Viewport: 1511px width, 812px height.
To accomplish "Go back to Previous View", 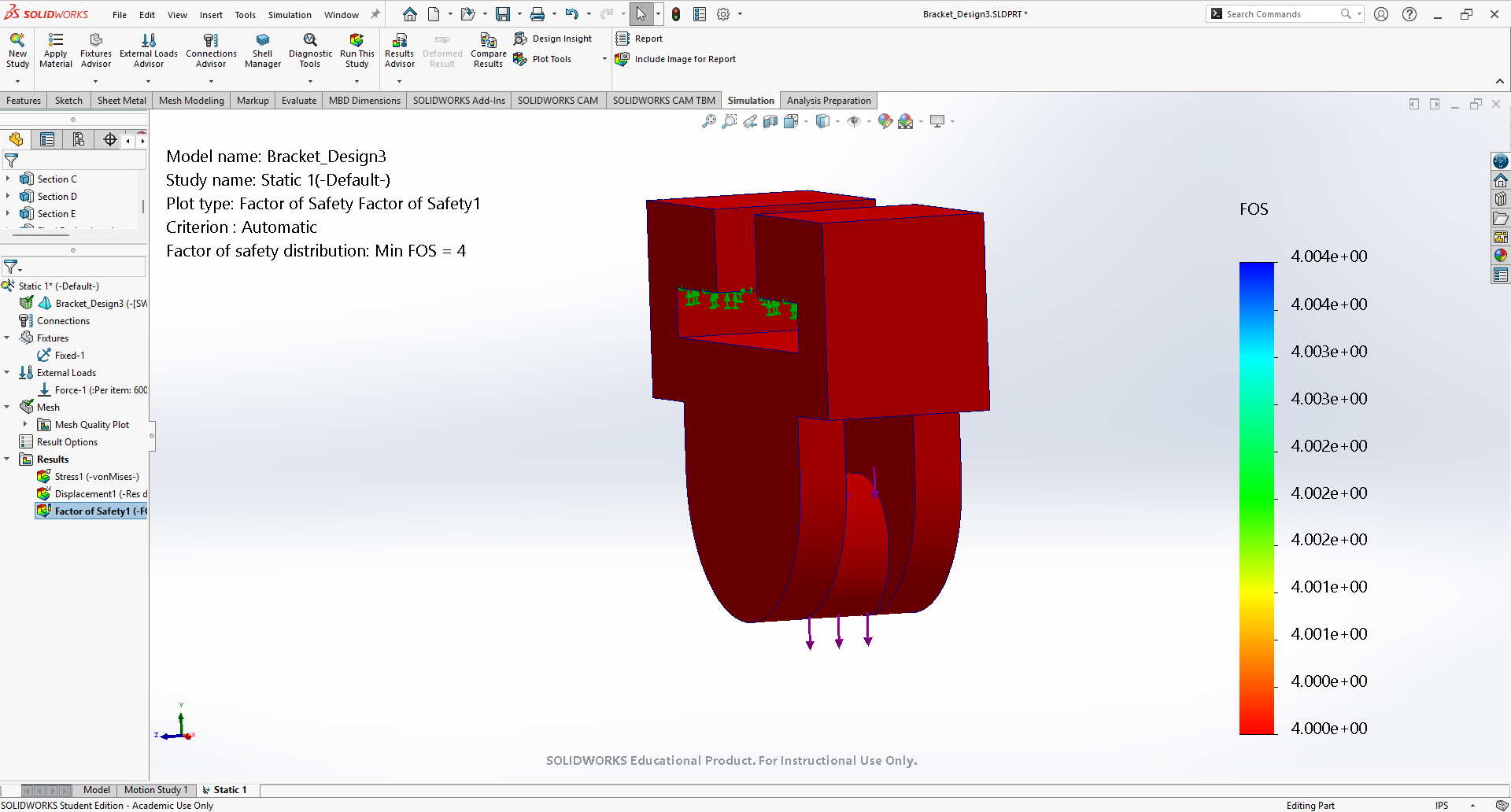I will [x=750, y=121].
